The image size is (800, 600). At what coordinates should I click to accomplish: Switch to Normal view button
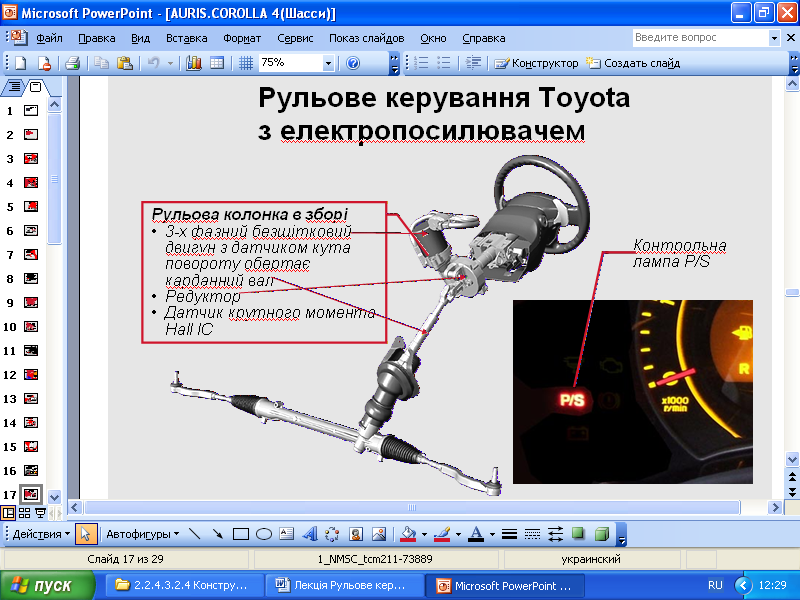point(9,513)
